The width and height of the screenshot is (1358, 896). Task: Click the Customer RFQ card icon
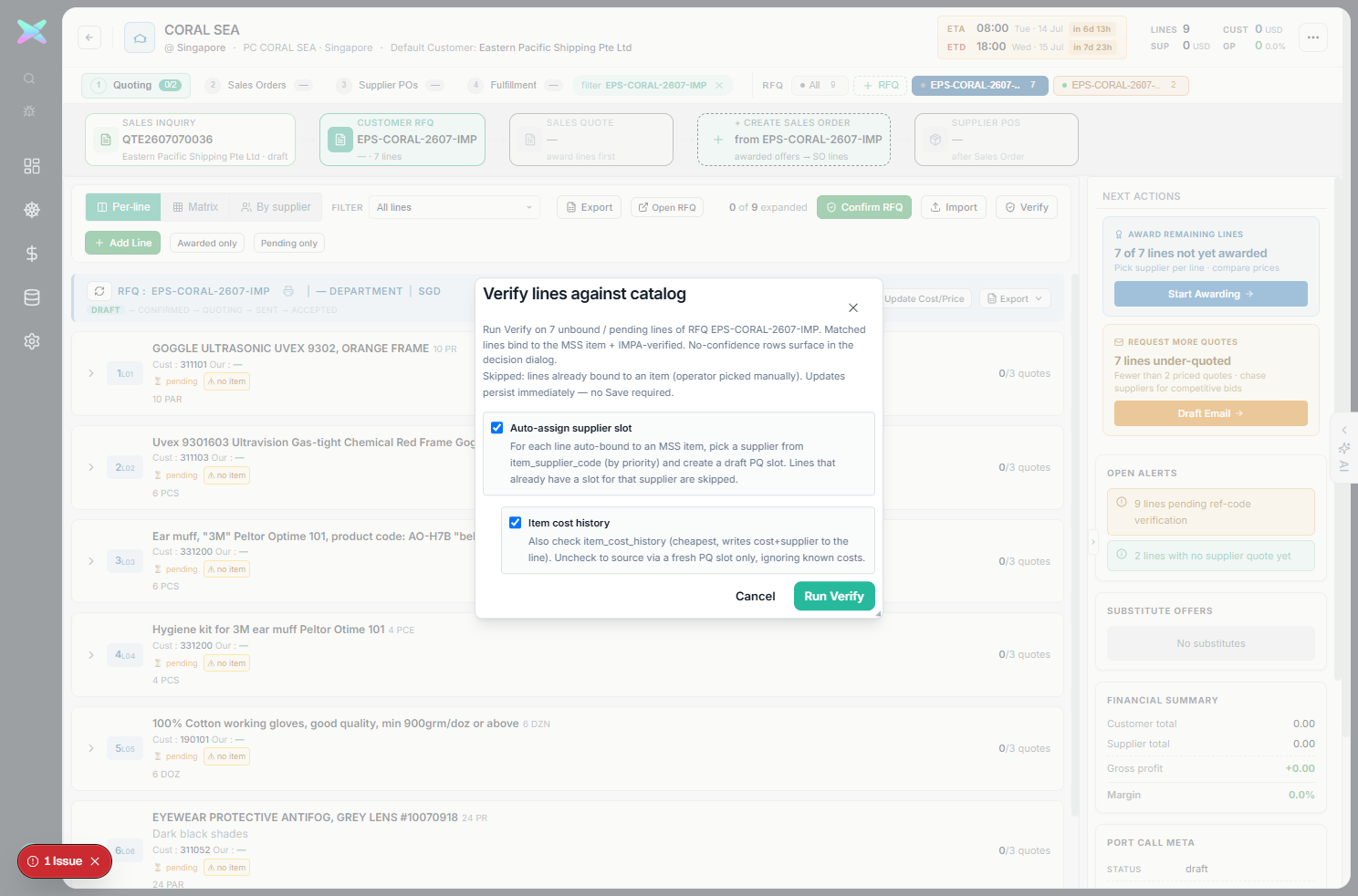coord(340,140)
